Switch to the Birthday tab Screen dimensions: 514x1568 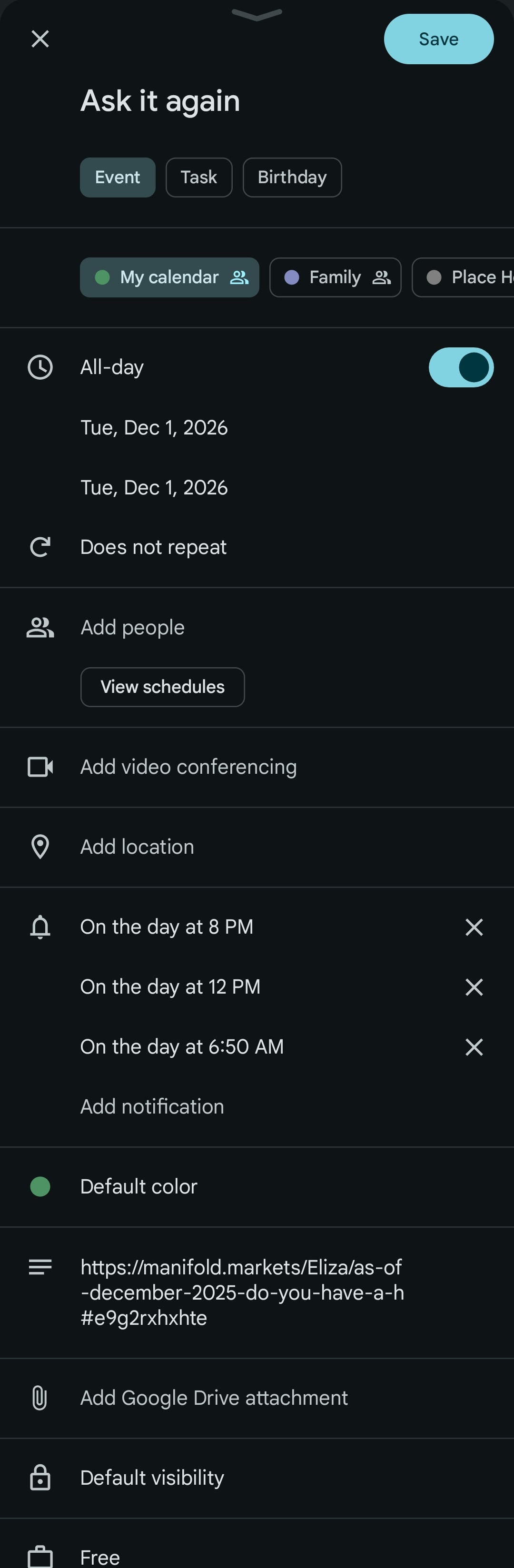point(292,177)
